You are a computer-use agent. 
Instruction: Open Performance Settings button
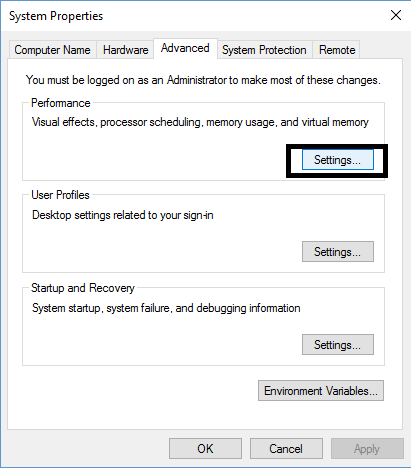338,160
